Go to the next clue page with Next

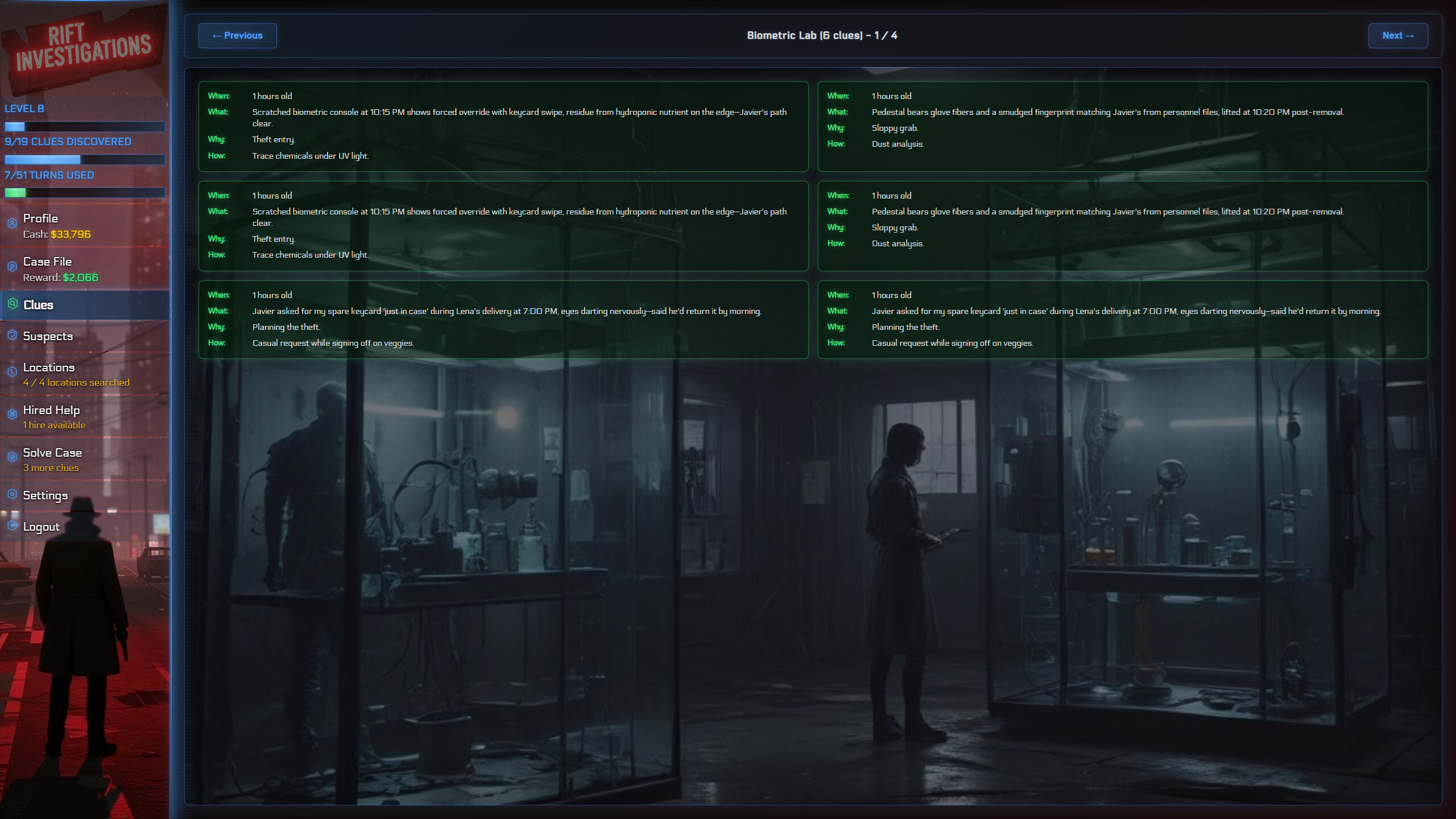pos(1398,35)
